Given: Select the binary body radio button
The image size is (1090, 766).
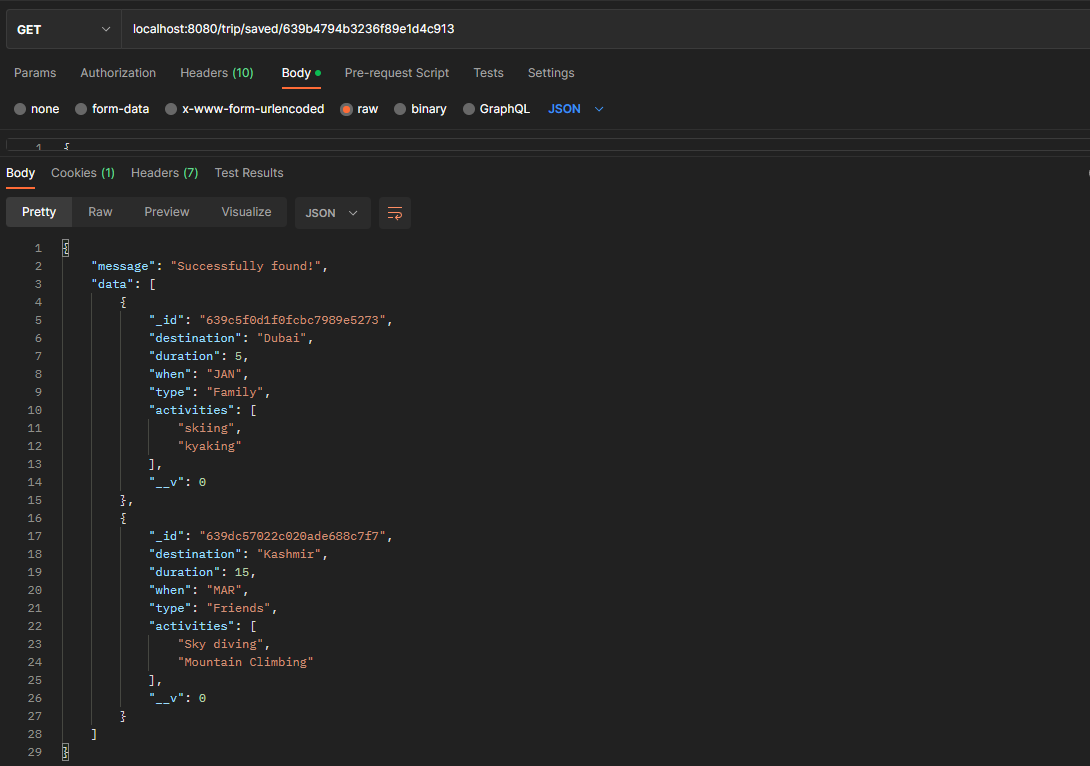Looking at the screenshot, I should (x=400, y=109).
